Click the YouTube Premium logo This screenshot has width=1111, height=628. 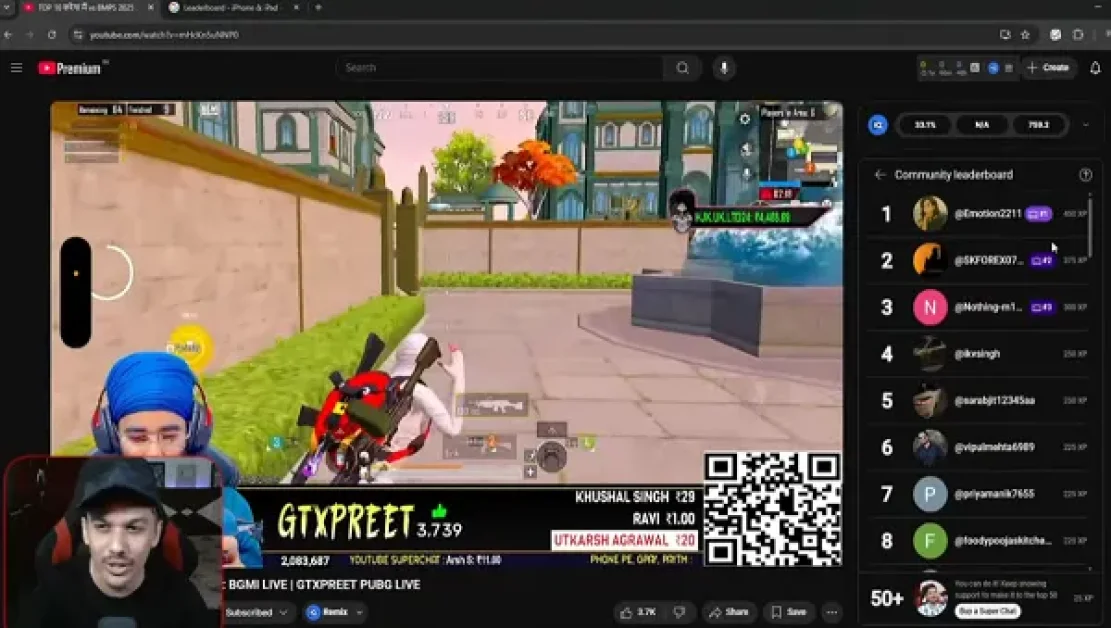(70, 67)
